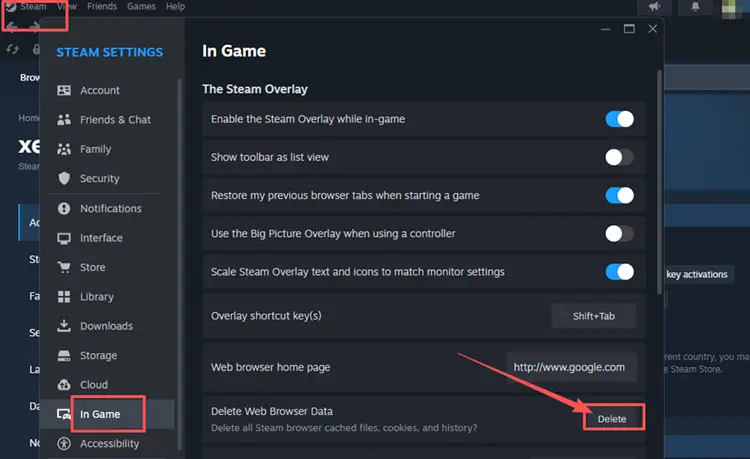The width and height of the screenshot is (750, 459).
Task: Change the Shift+Tab overlay shortcut key
Action: pos(594,316)
